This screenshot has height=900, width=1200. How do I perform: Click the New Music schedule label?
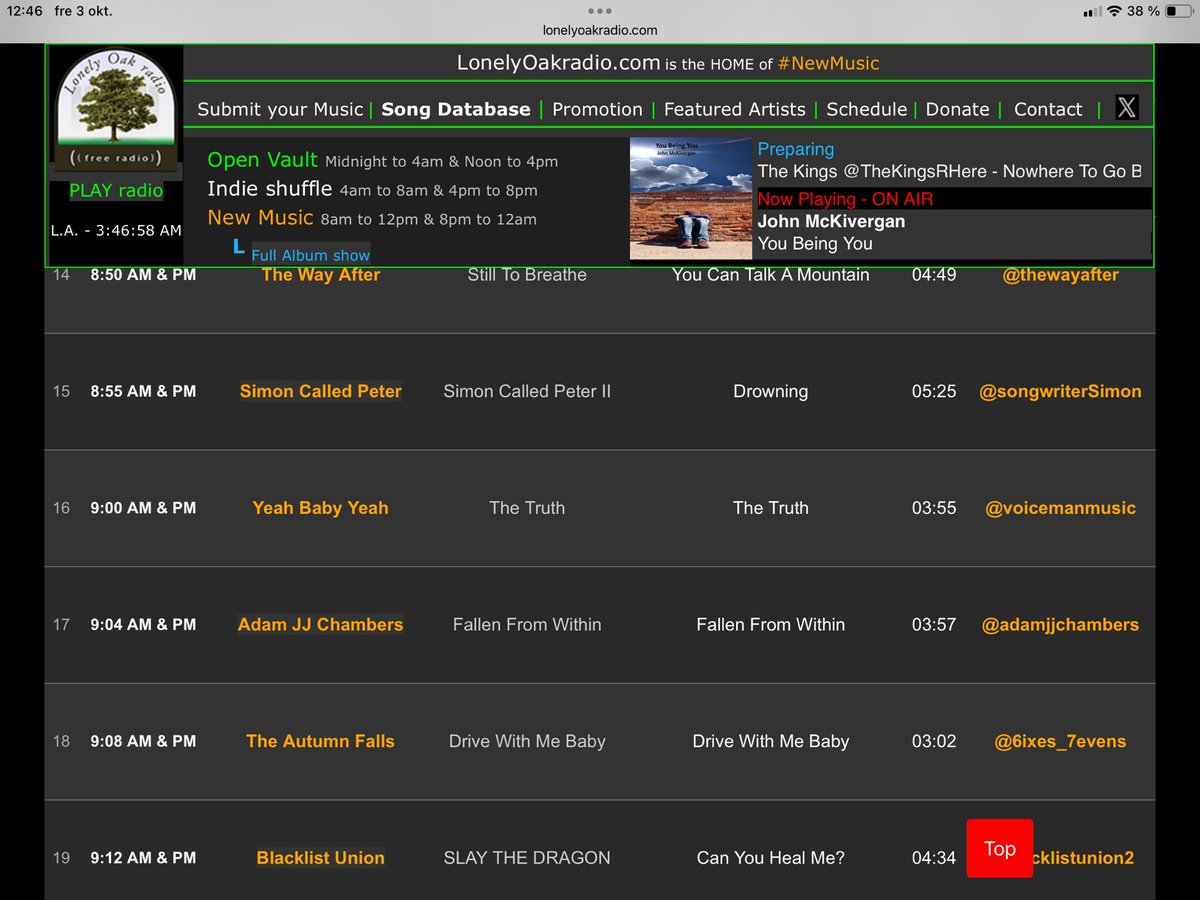pos(261,218)
